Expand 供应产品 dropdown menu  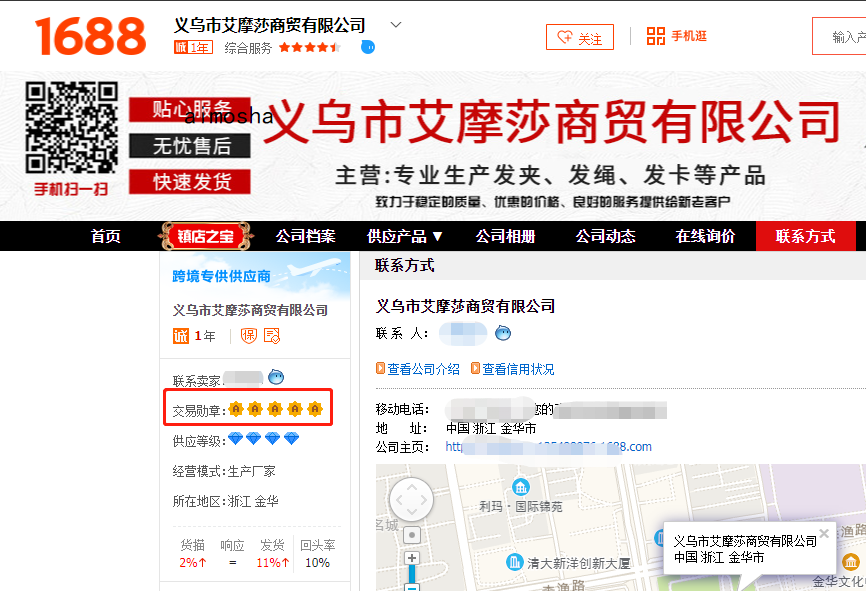405,236
